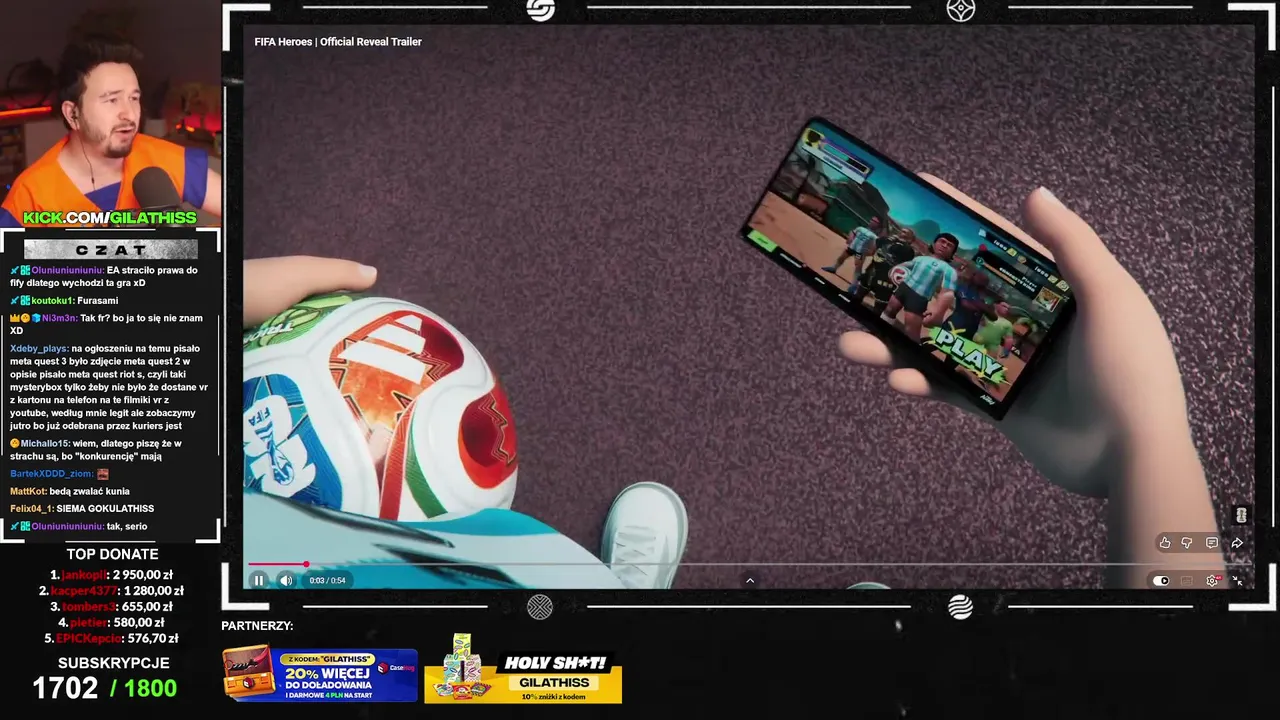Click the TOP DONATE heading
The height and width of the screenshot is (720, 1280).
112,554
